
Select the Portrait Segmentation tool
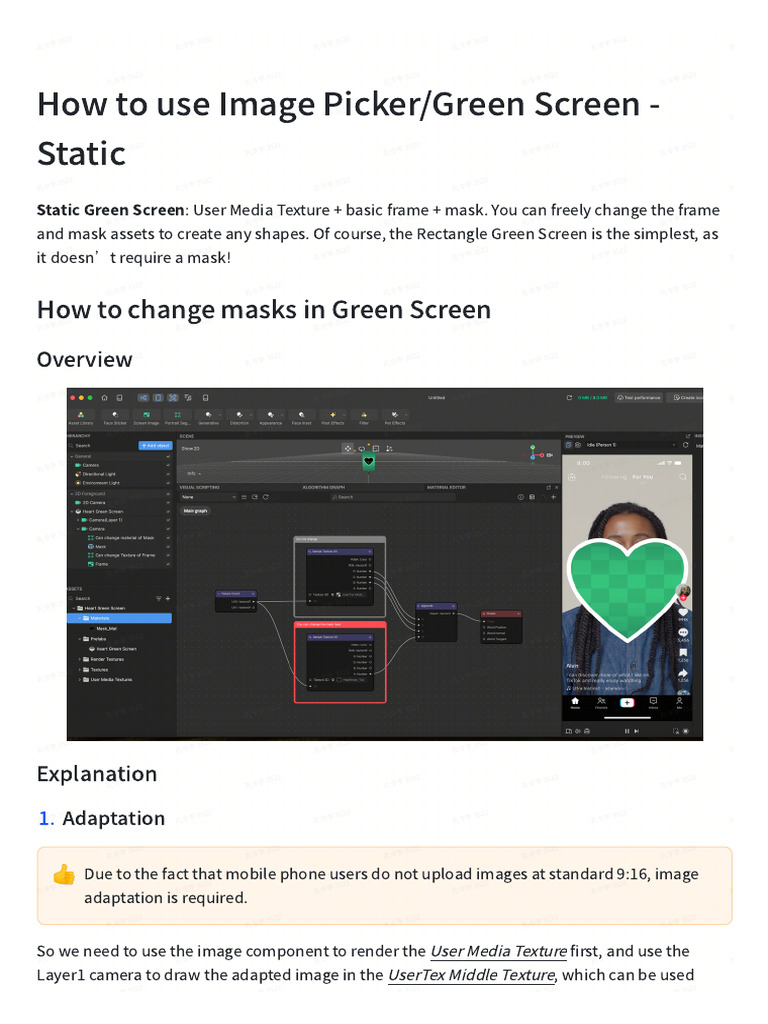coord(177,418)
